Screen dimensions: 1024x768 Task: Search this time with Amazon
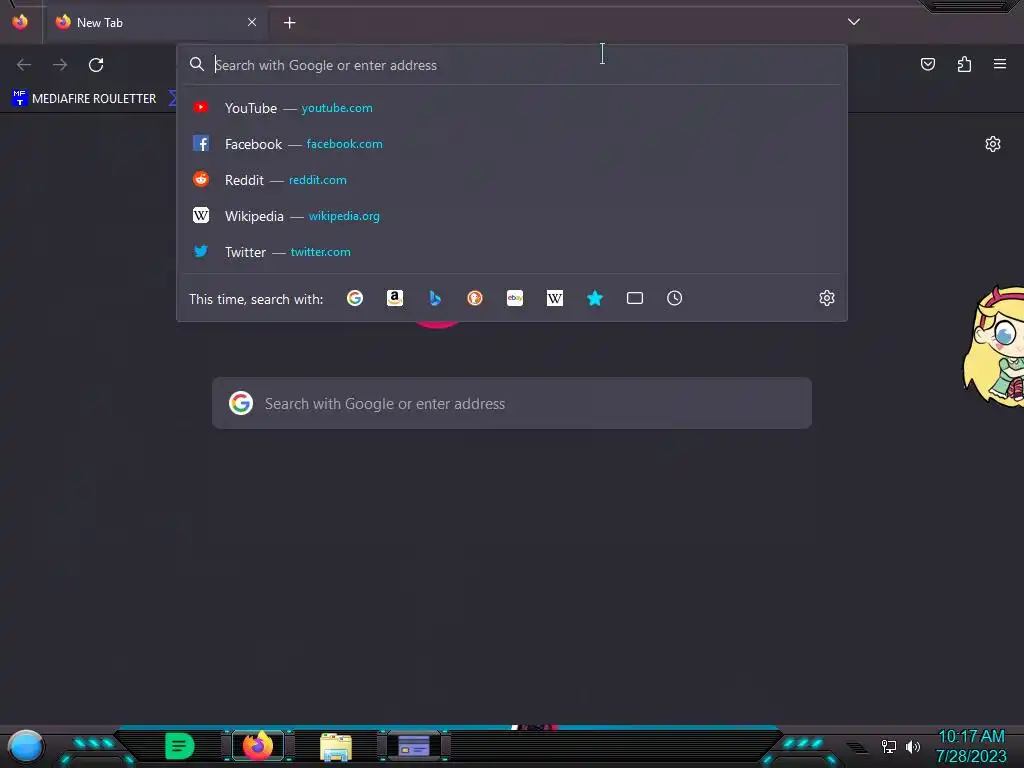394,298
